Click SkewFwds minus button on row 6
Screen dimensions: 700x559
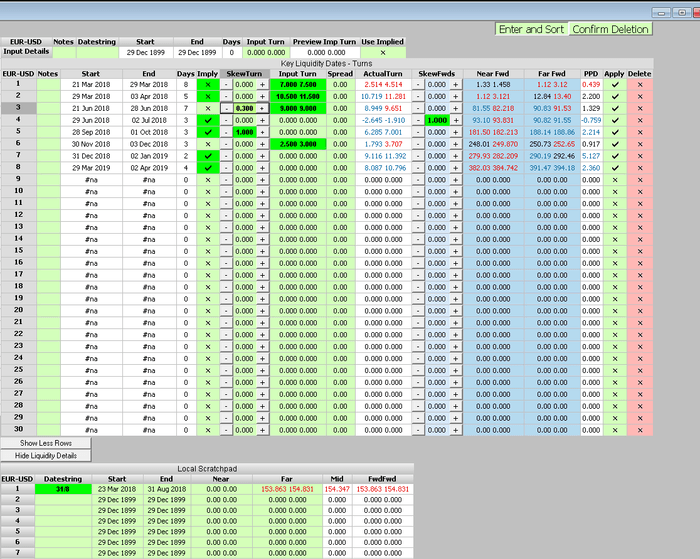coord(419,143)
